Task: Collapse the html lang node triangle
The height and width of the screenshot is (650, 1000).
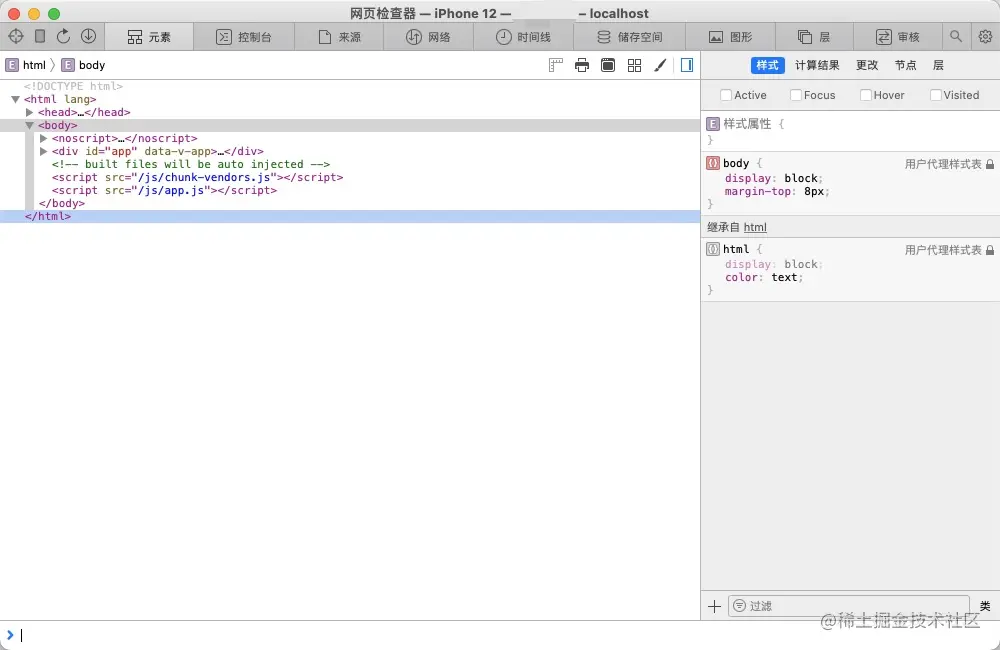Action: (x=15, y=100)
